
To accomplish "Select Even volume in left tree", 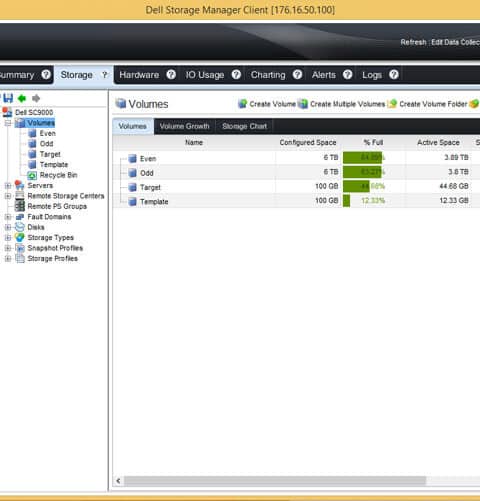I will tap(47, 133).
